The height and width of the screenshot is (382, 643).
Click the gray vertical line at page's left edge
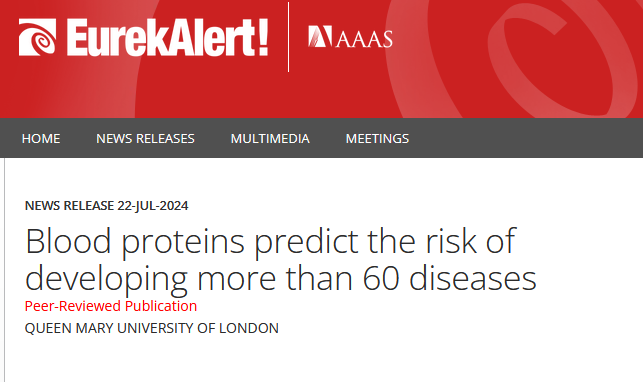[x=5, y=270]
